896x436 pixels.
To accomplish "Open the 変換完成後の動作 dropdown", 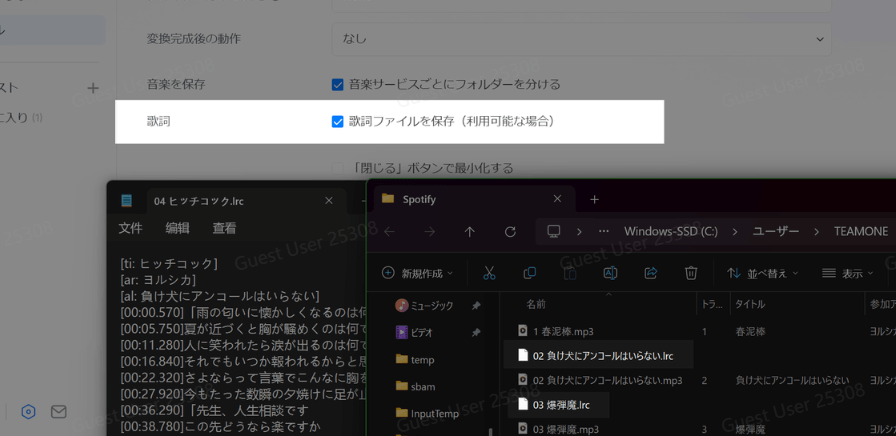I will [x=581, y=38].
